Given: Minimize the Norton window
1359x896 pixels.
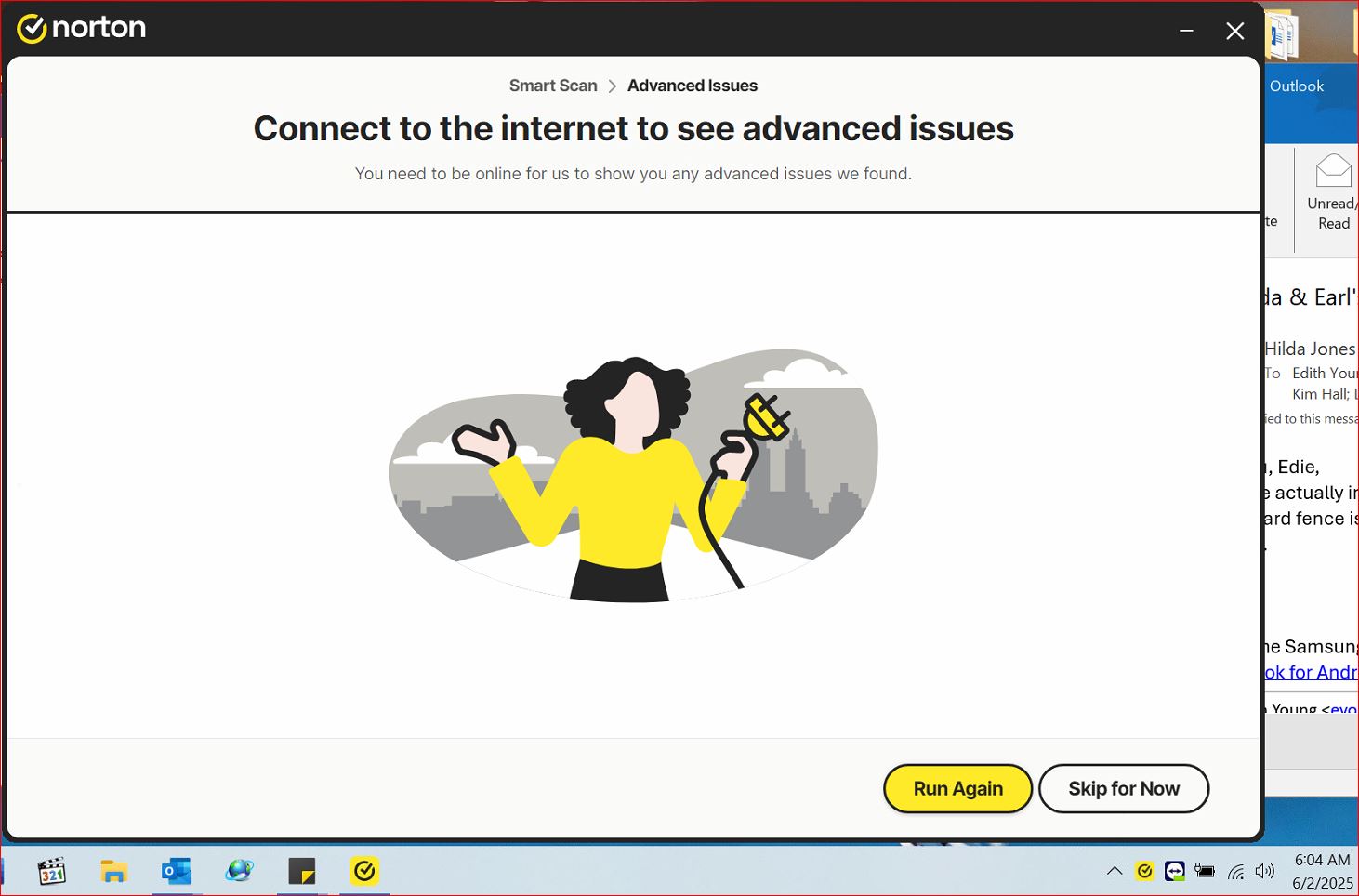Looking at the screenshot, I should (1186, 31).
